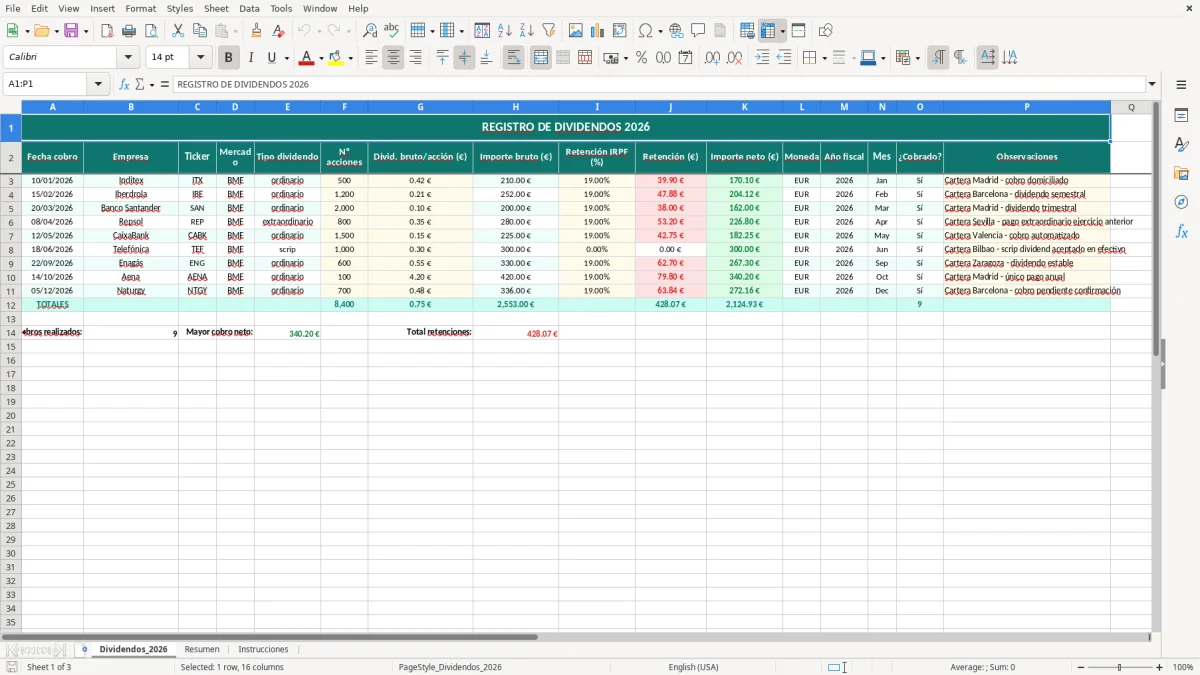
Task: Toggle merge and center cells
Action: click(541, 58)
